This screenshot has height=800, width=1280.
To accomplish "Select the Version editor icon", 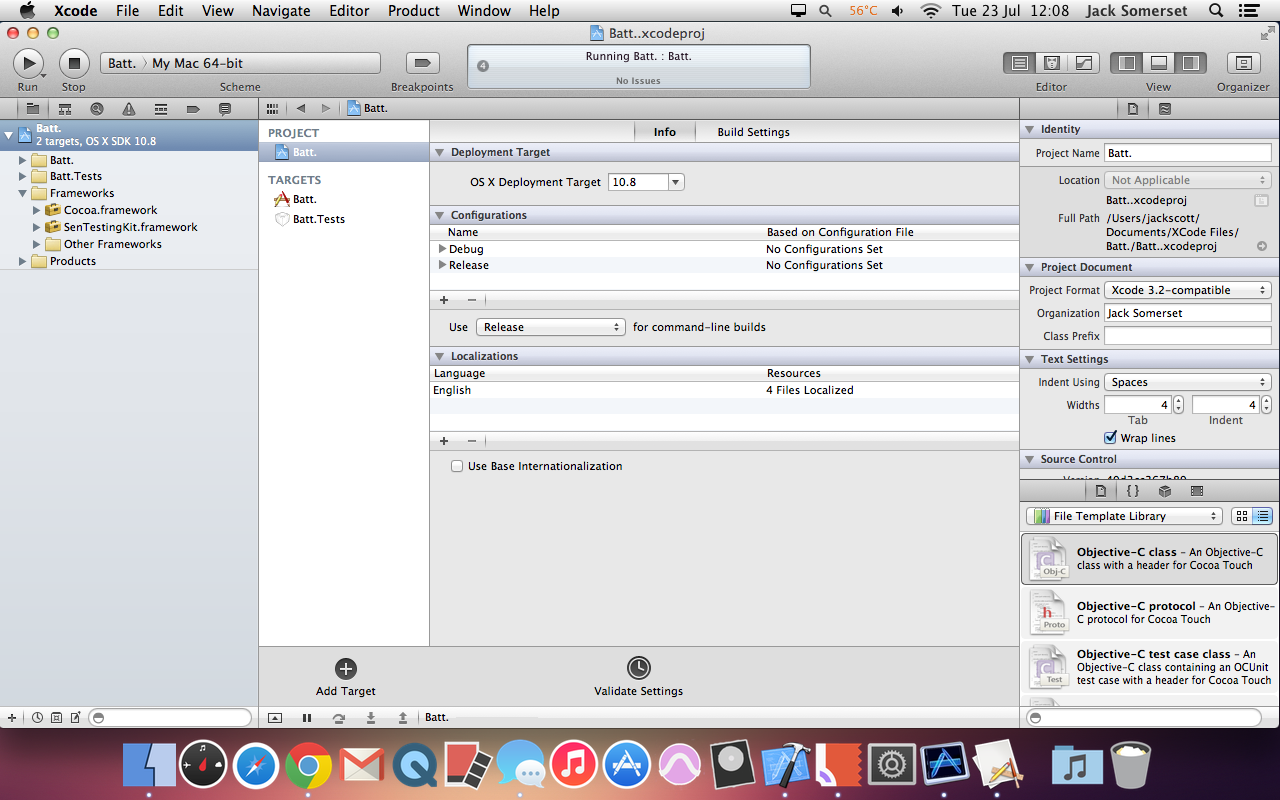I will pyautogui.click(x=1083, y=63).
